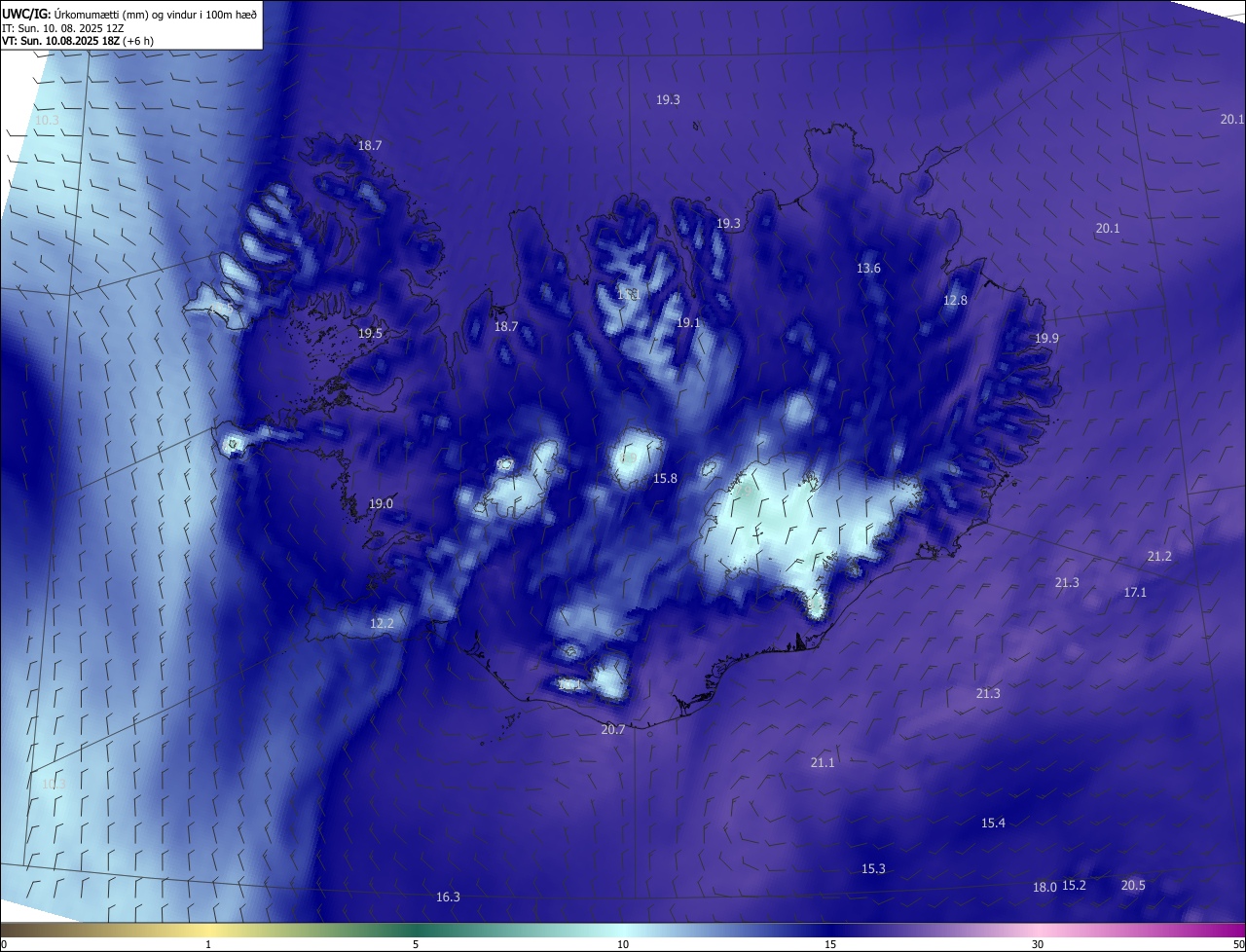Select the 15.2 value label

tap(1074, 886)
